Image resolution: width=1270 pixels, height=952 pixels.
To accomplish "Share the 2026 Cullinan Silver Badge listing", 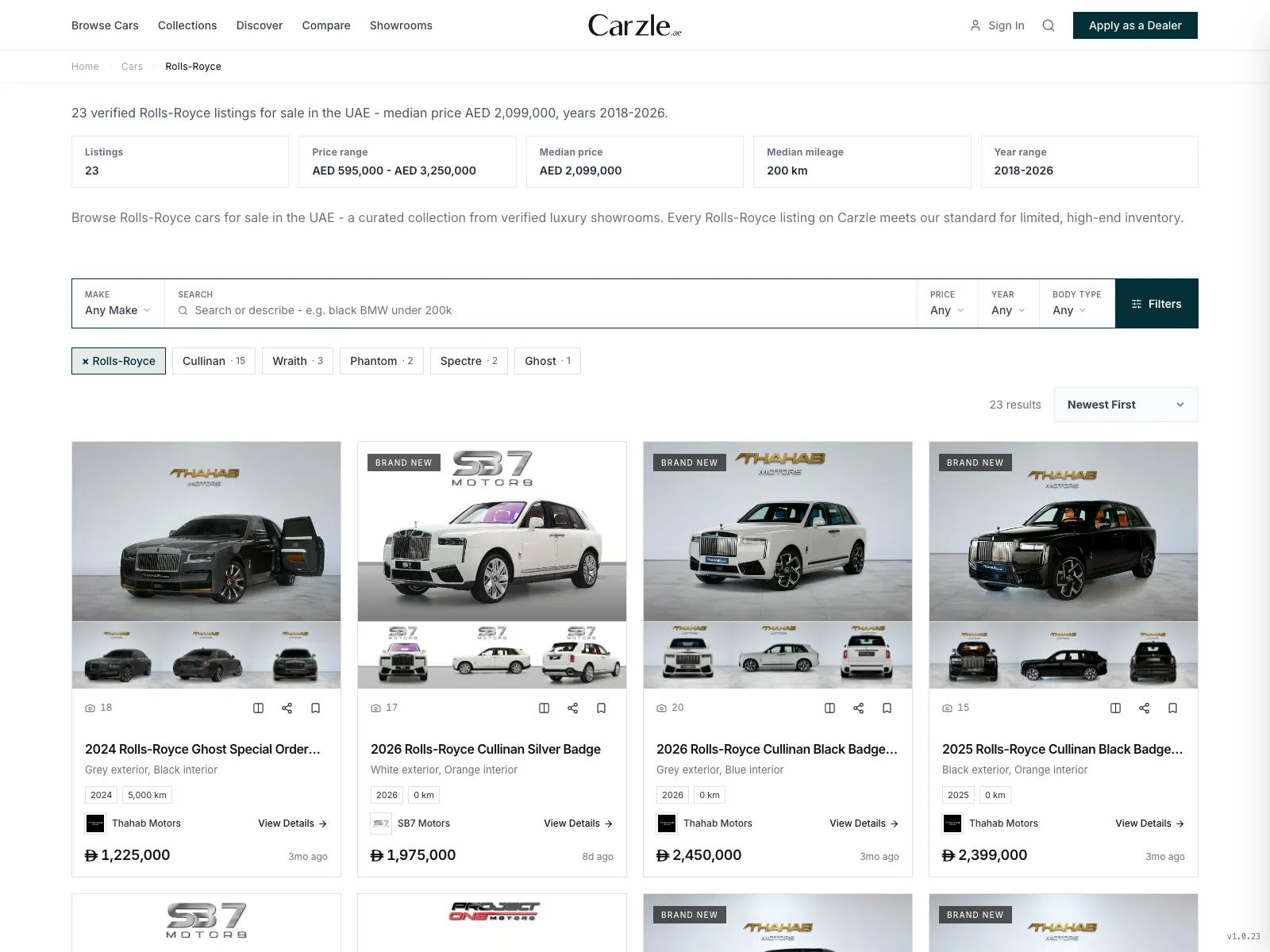I will click(x=572, y=708).
